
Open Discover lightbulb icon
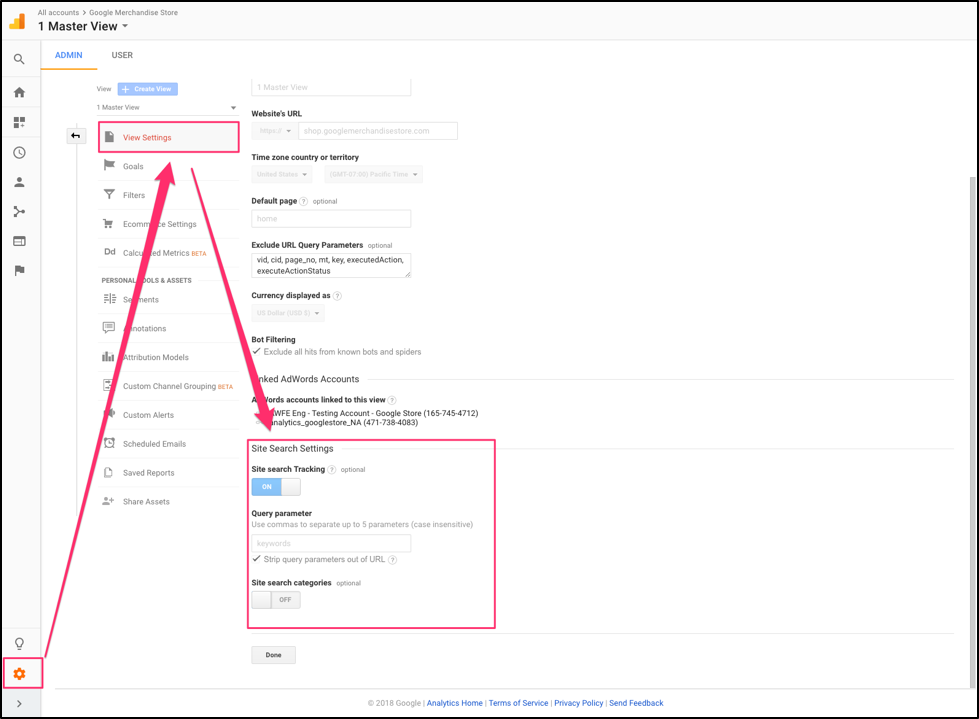tap(19, 643)
